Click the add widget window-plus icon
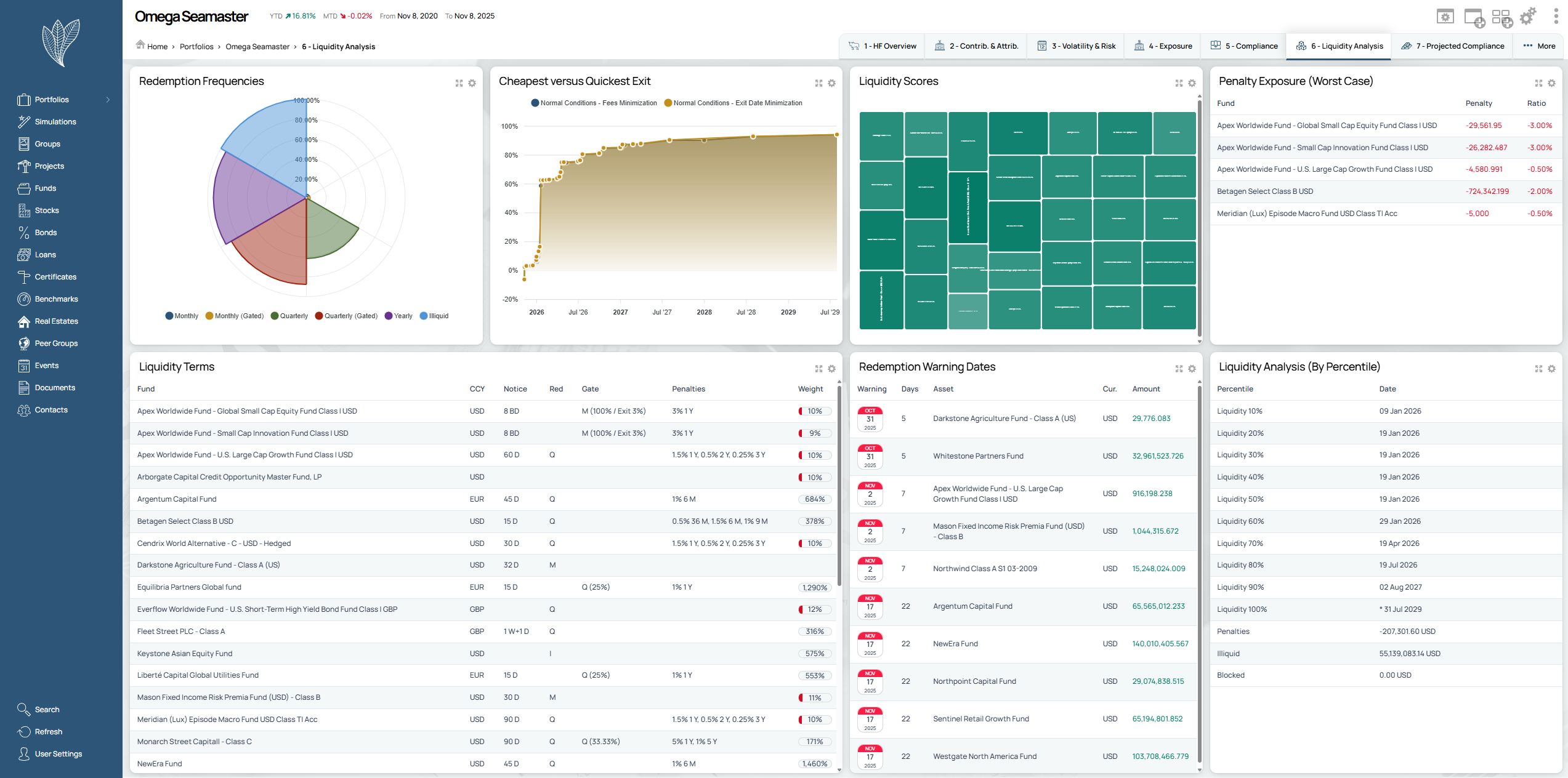 click(x=1474, y=17)
